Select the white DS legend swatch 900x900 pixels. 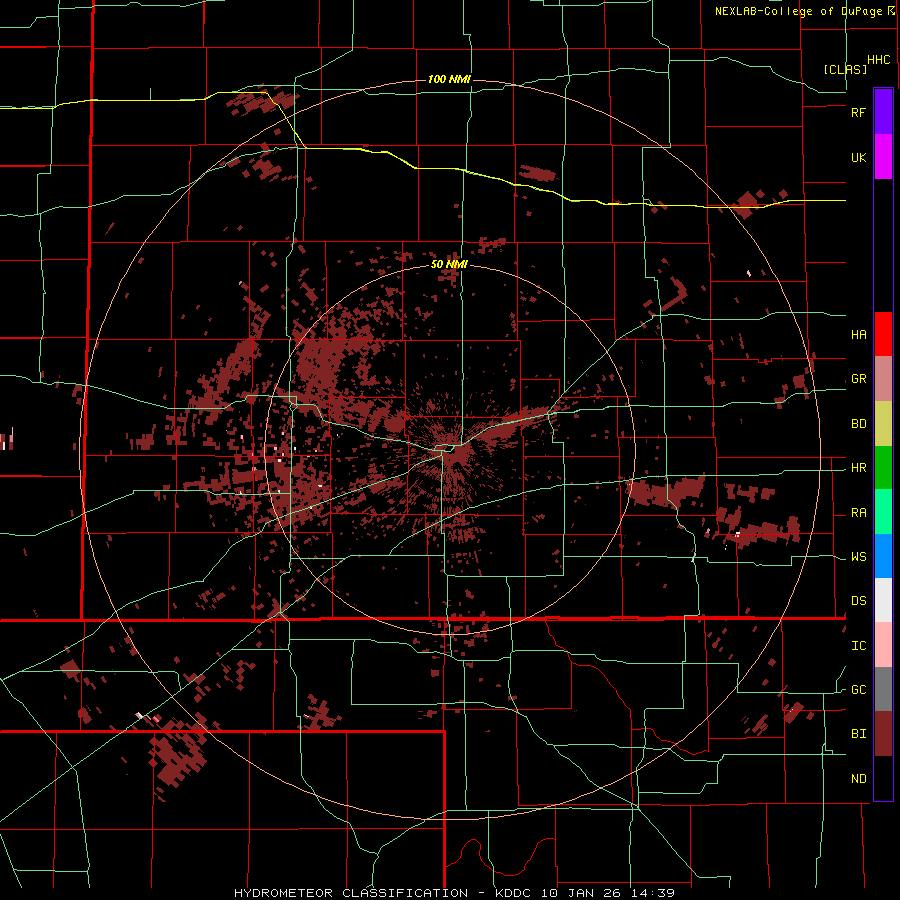pyautogui.click(x=883, y=600)
